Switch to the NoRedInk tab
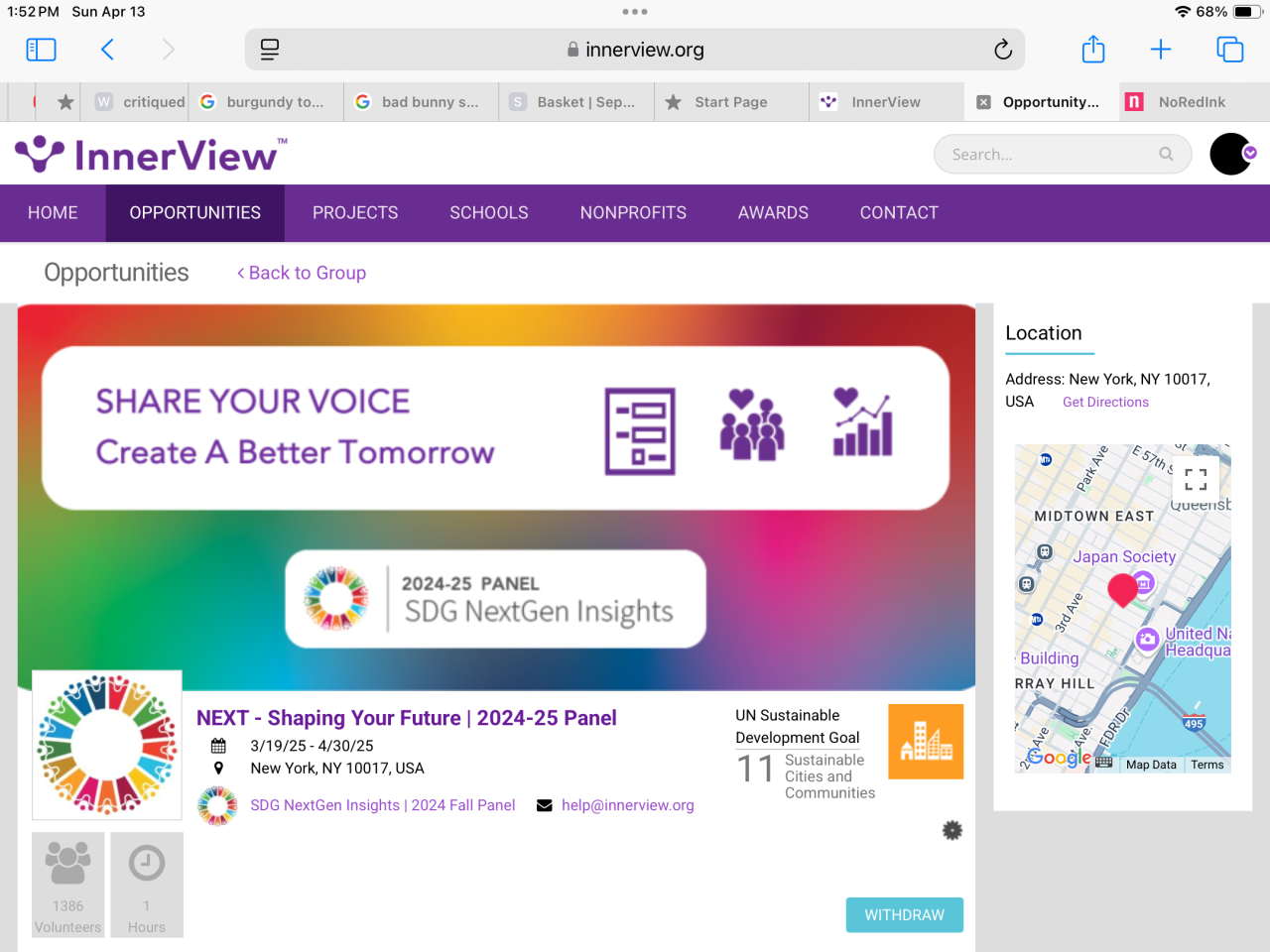This screenshot has width=1270, height=952. [1194, 102]
